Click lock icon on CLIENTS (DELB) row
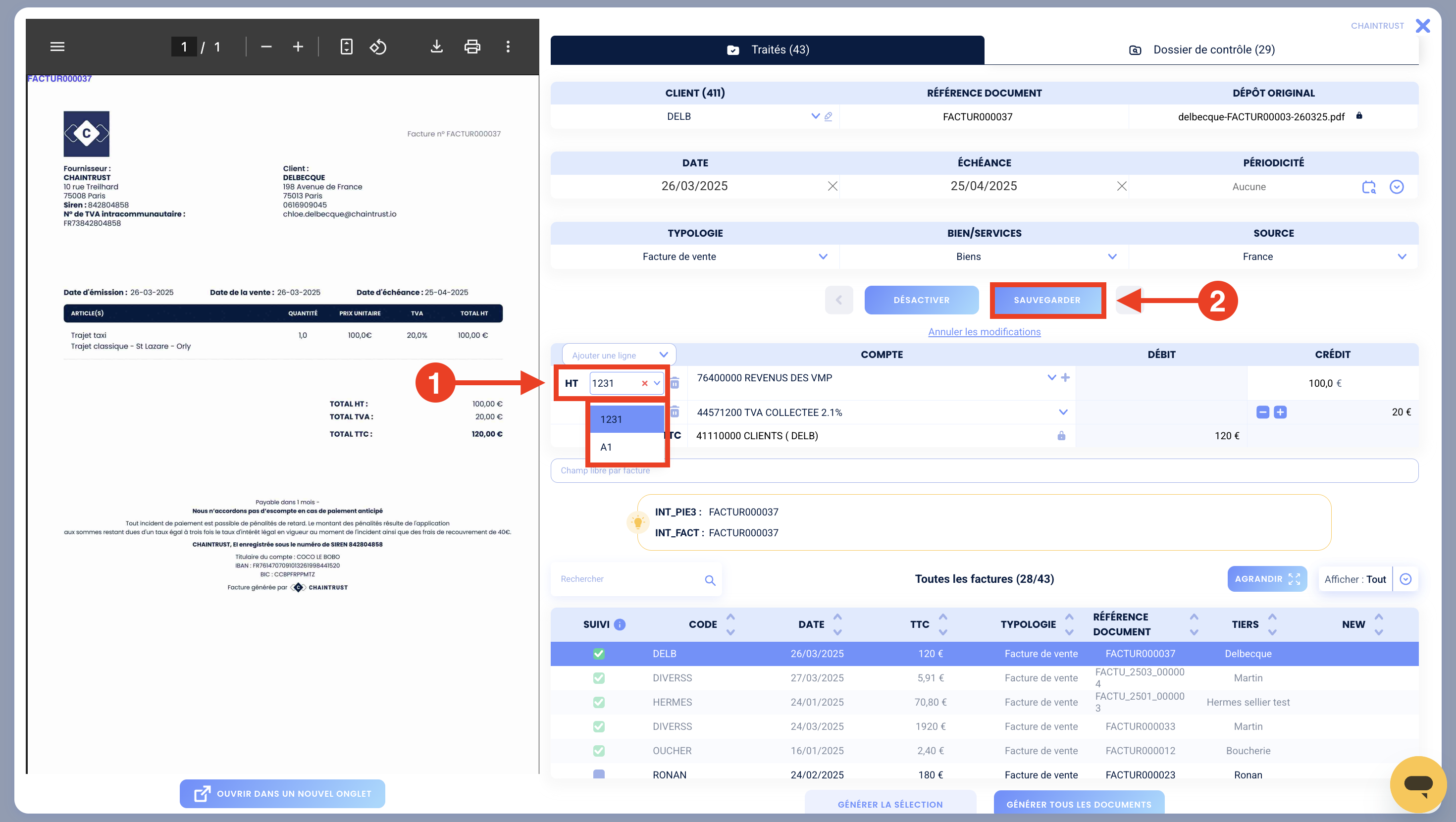The width and height of the screenshot is (1456, 822). (1061, 435)
